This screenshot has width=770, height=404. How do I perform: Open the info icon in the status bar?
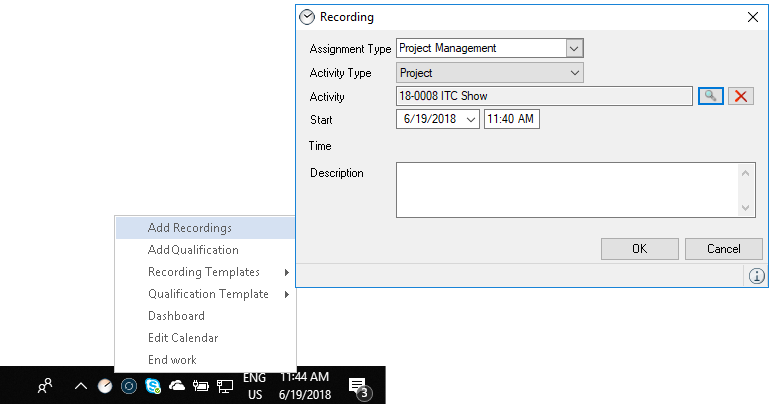click(756, 275)
